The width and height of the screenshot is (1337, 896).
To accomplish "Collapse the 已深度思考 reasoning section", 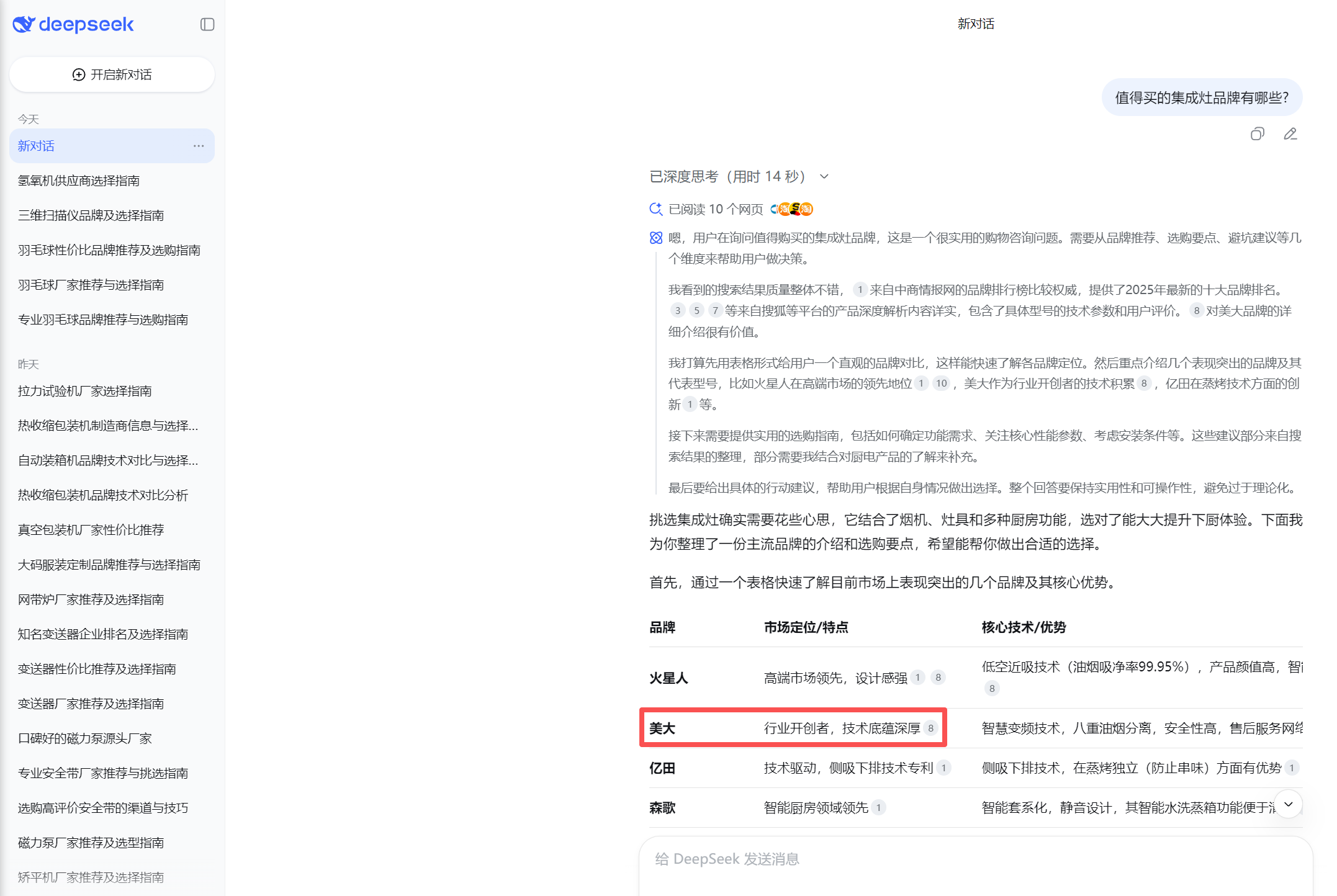I will pos(824,177).
